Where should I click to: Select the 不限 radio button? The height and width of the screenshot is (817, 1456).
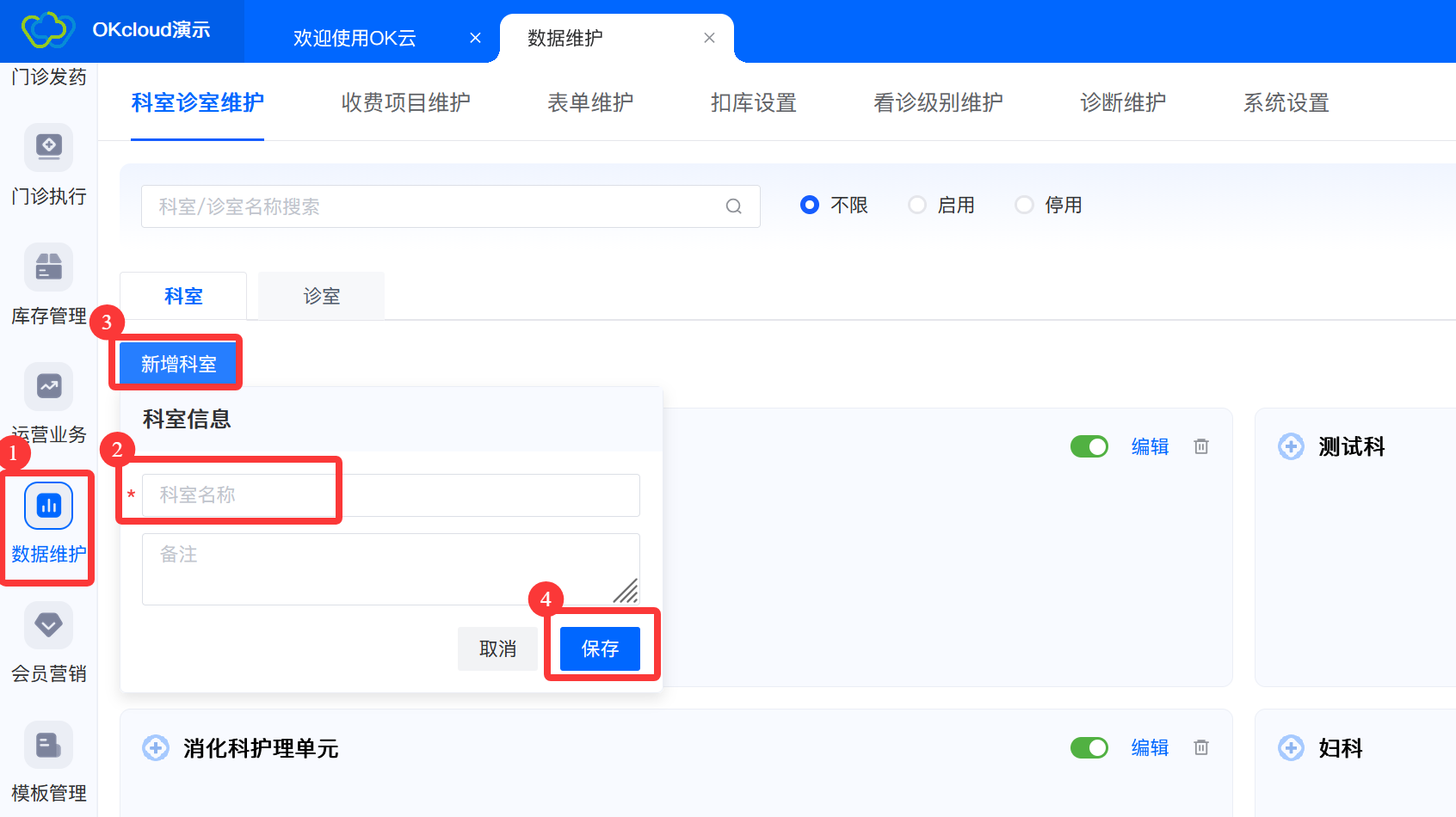click(x=809, y=206)
